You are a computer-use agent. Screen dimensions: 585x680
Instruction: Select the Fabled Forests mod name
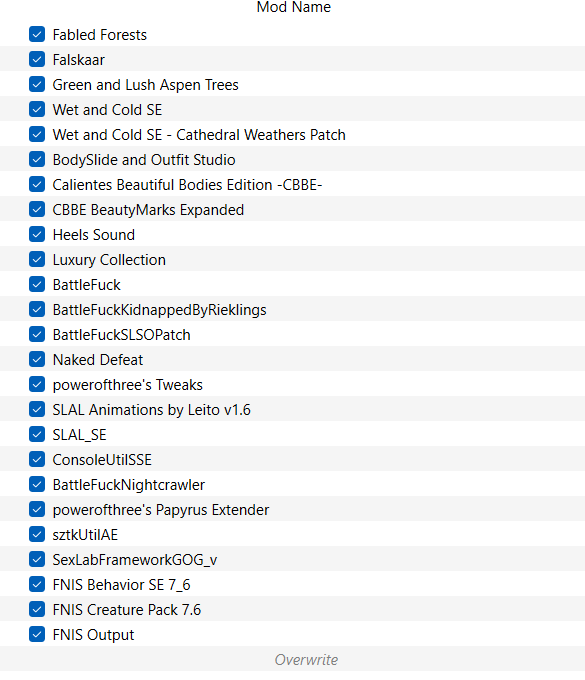pos(100,35)
